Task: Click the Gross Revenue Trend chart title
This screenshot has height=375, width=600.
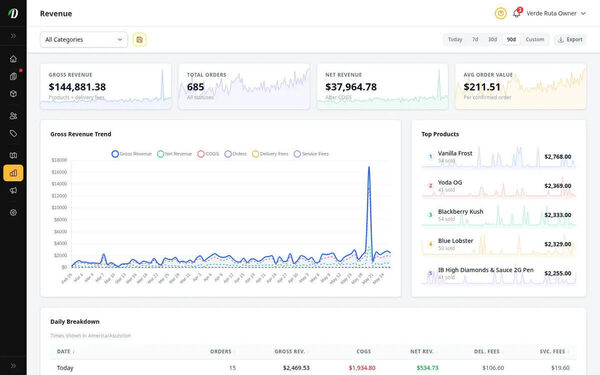Action: click(x=81, y=134)
